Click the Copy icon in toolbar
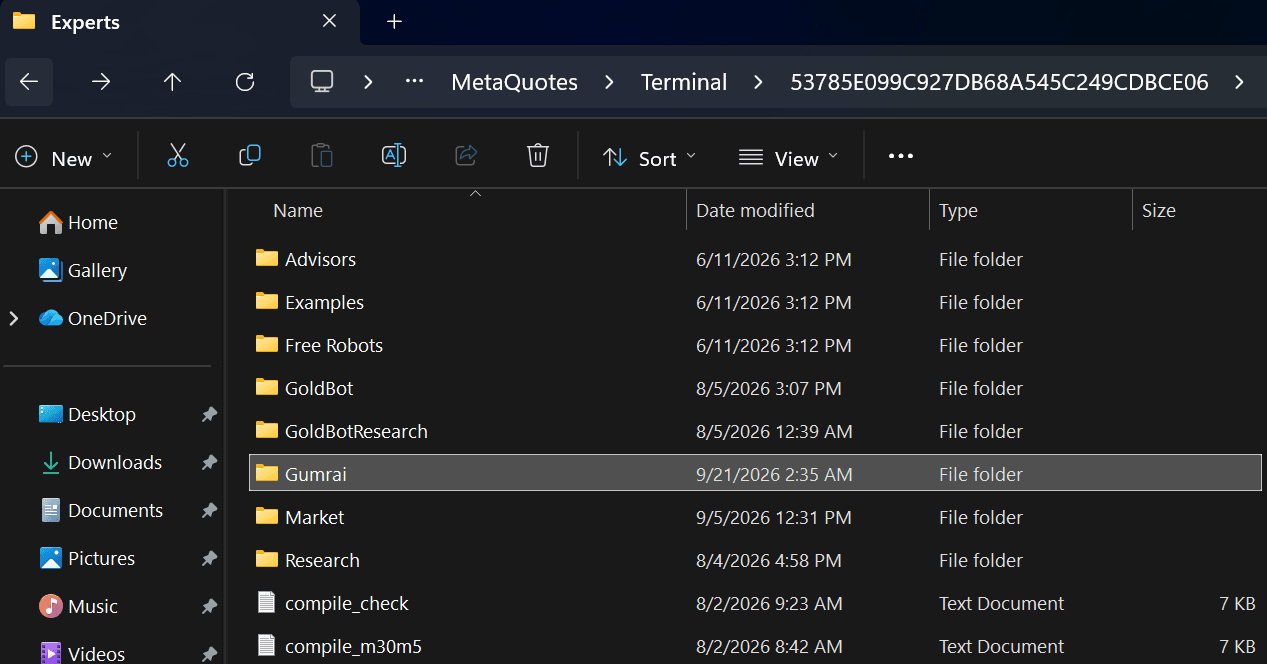The image size is (1267, 664). (250, 156)
